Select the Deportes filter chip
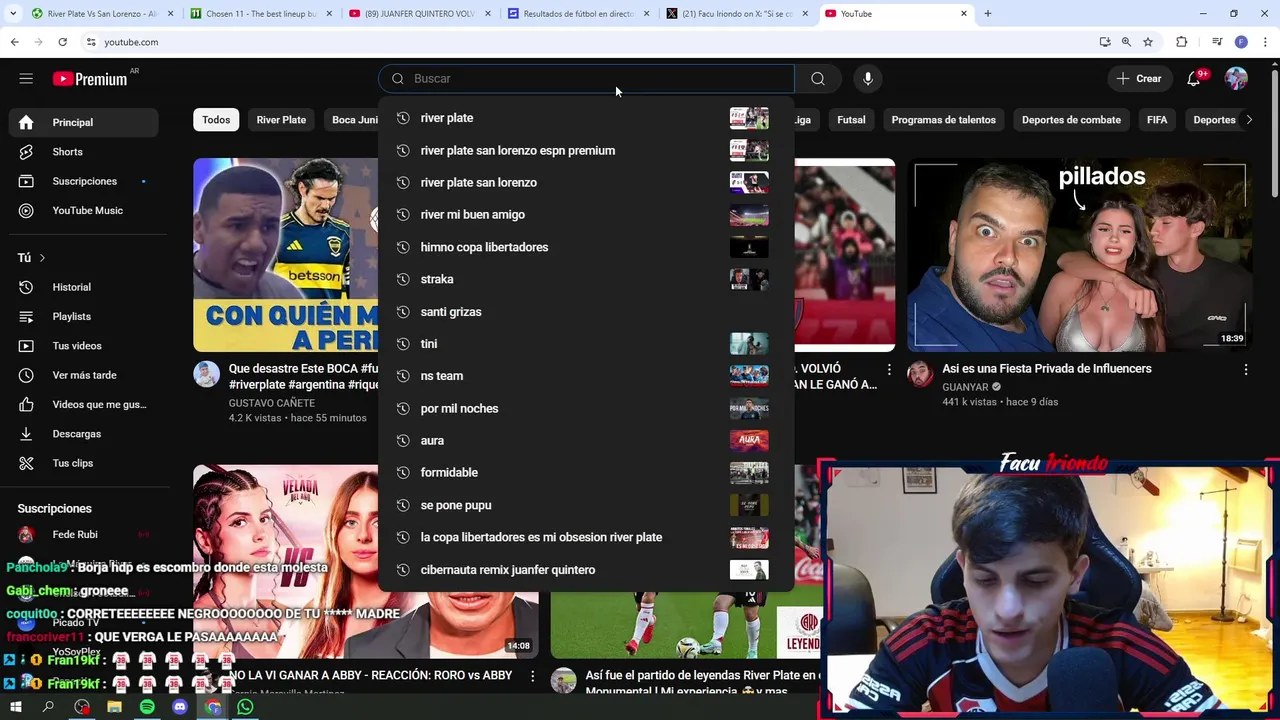Screen dimensions: 1280x720 coord(1214,120)
